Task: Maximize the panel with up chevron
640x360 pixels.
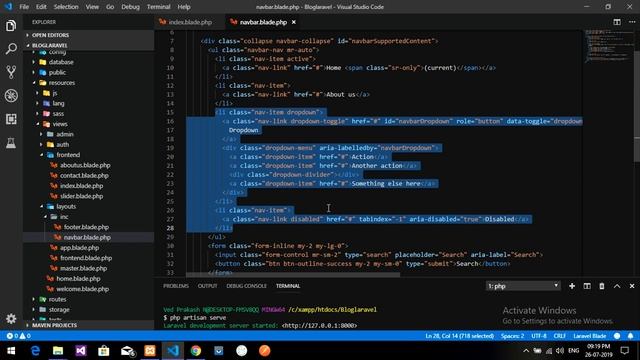Action: click(617, 286)
